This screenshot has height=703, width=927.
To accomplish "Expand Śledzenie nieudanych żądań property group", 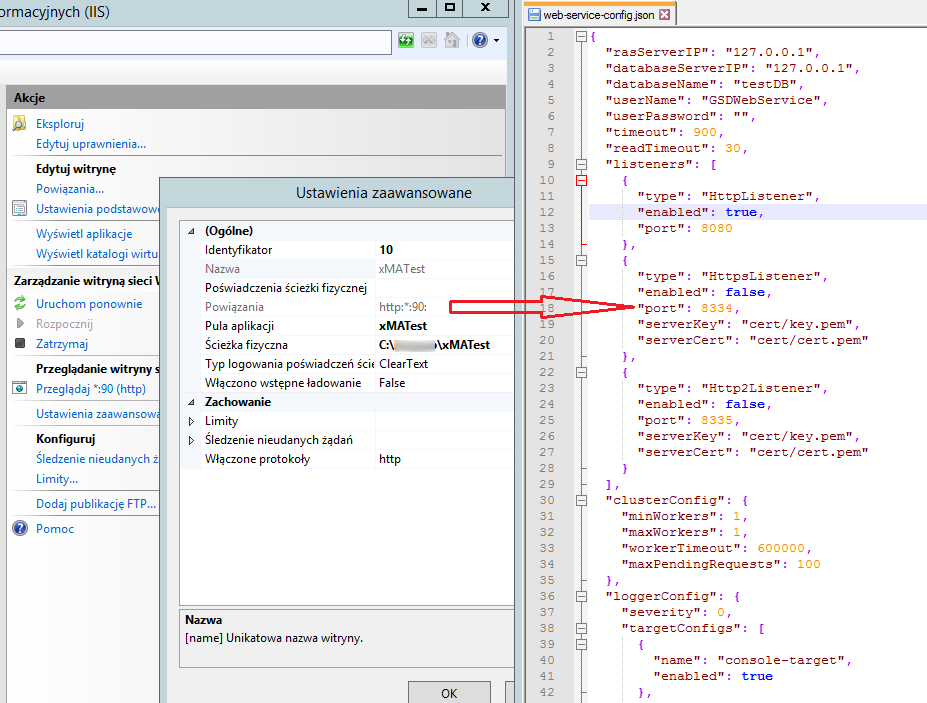I will pos(191,440).
